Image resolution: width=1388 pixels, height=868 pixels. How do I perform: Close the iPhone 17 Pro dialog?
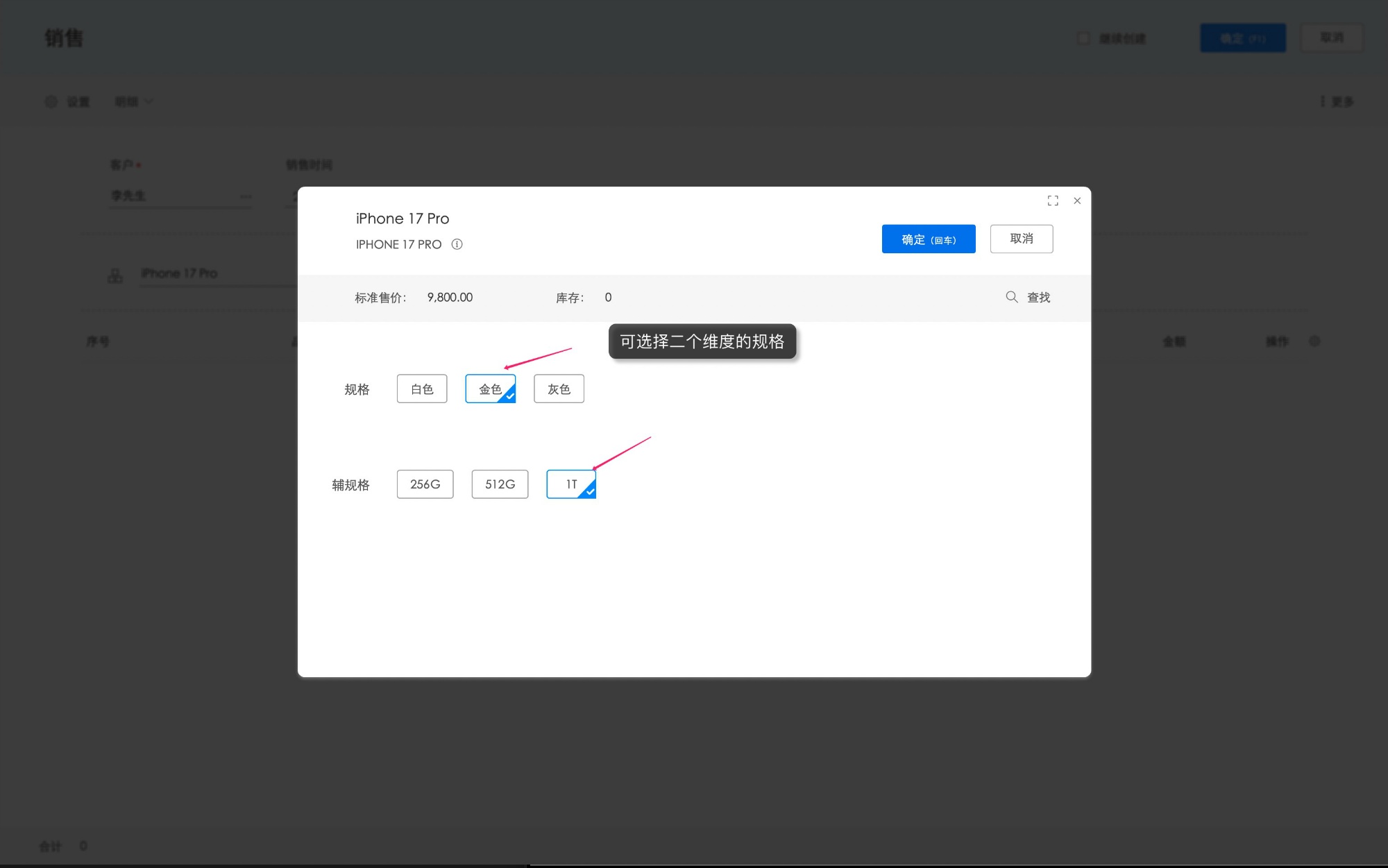point(1077,201)
